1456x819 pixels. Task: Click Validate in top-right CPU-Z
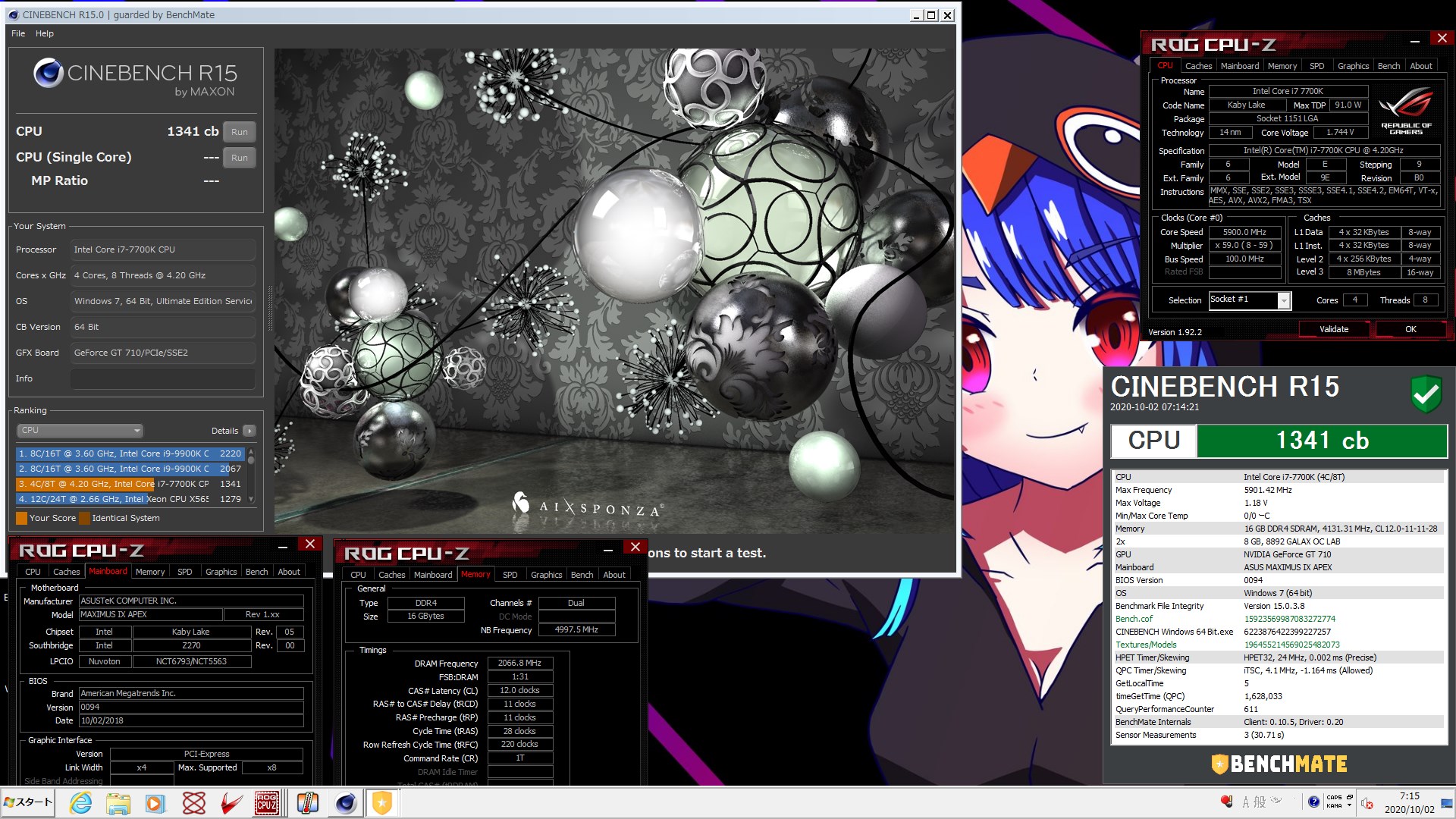pyautogui.click(x=1334, y=329)
